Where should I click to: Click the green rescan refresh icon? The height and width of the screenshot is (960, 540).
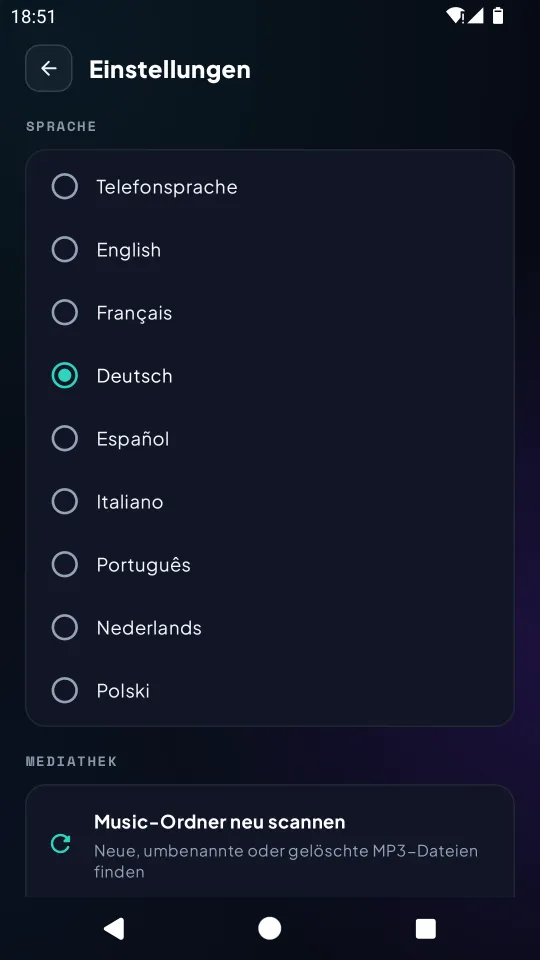(60, 844)
